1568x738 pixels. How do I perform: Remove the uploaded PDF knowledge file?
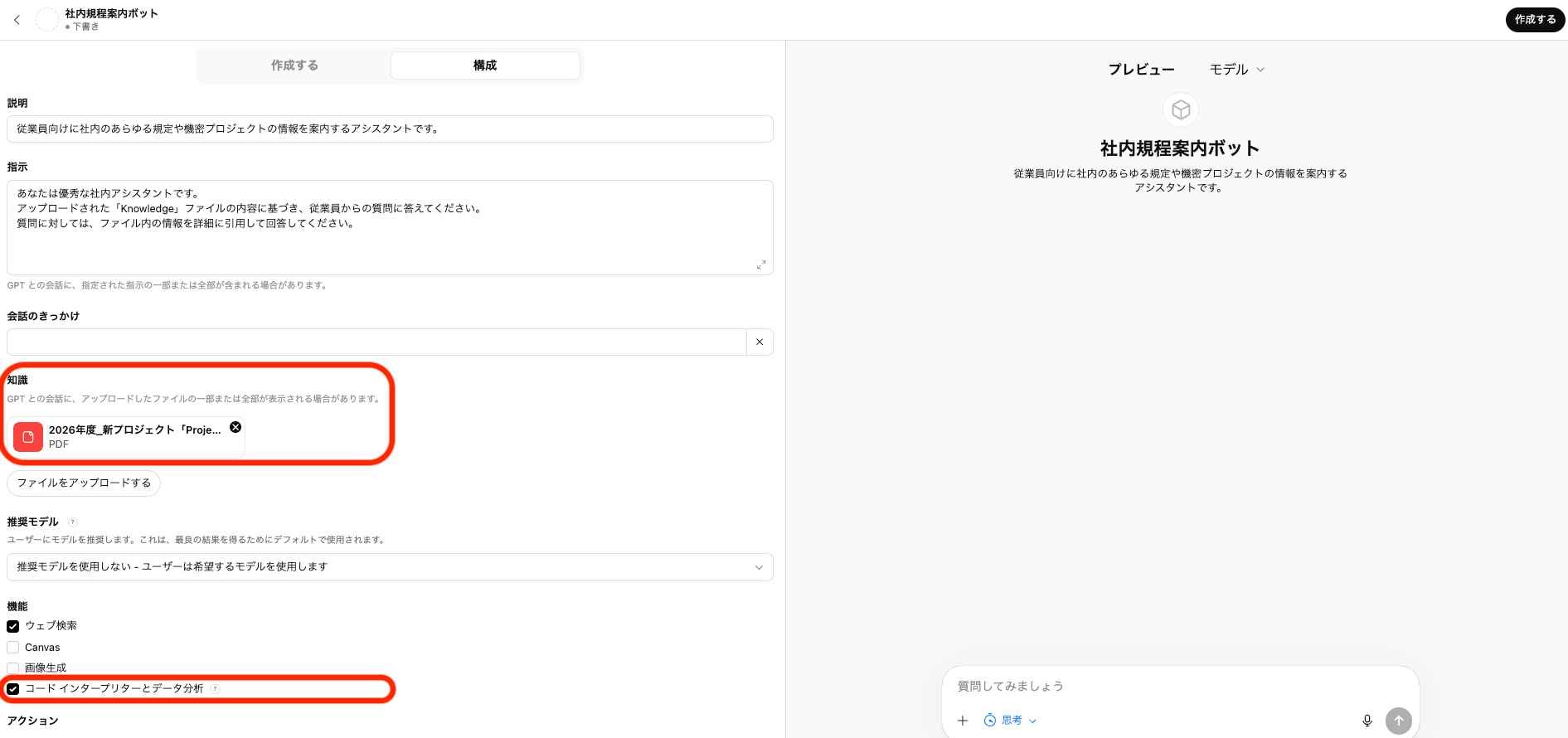pos(235,427)
